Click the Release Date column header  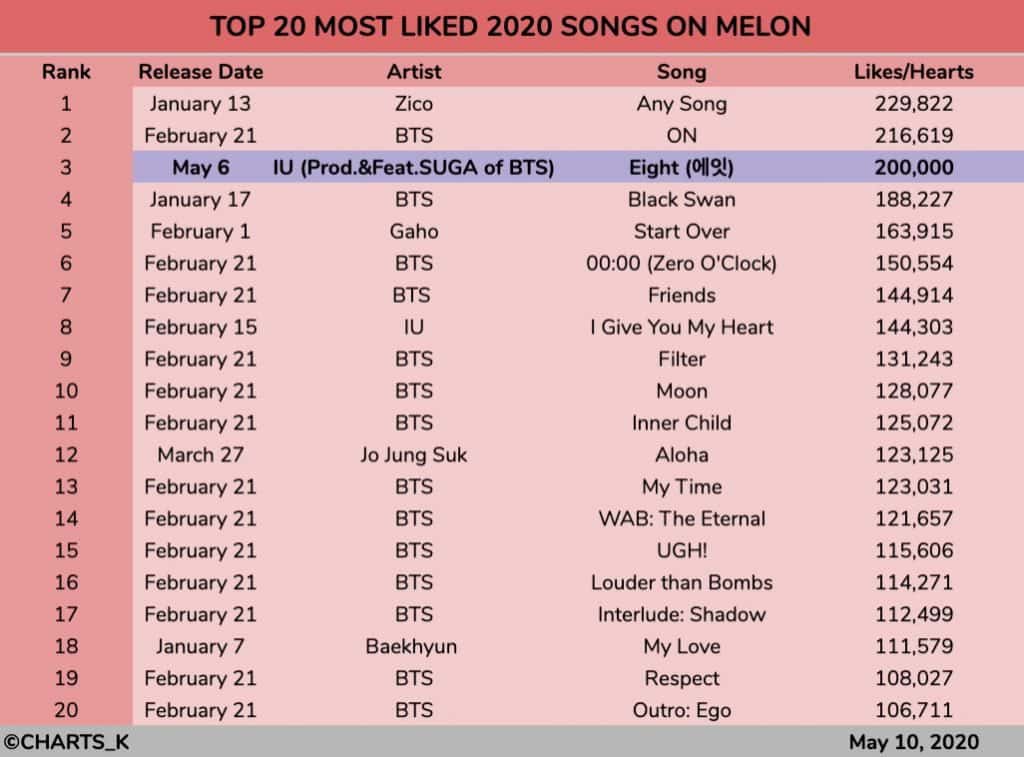coord(201,72)
